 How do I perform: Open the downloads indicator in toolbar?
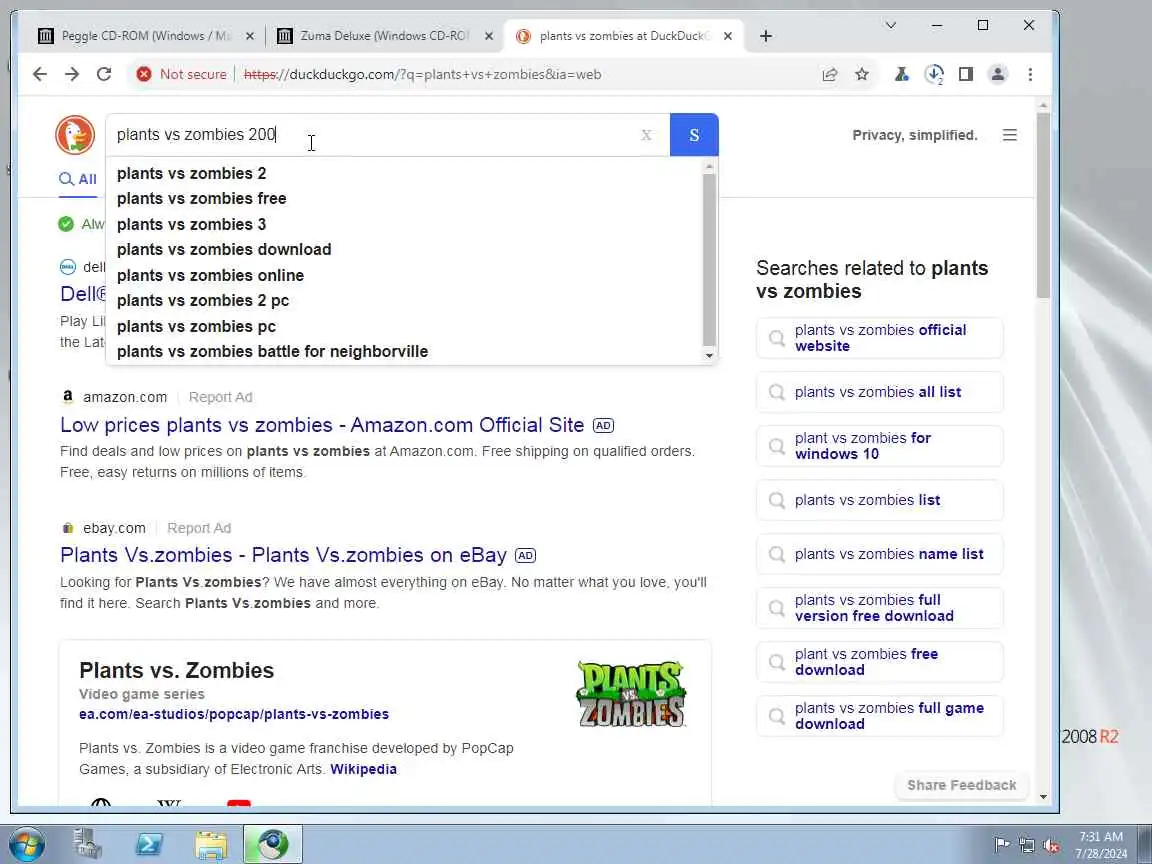(x=934, y=74)
